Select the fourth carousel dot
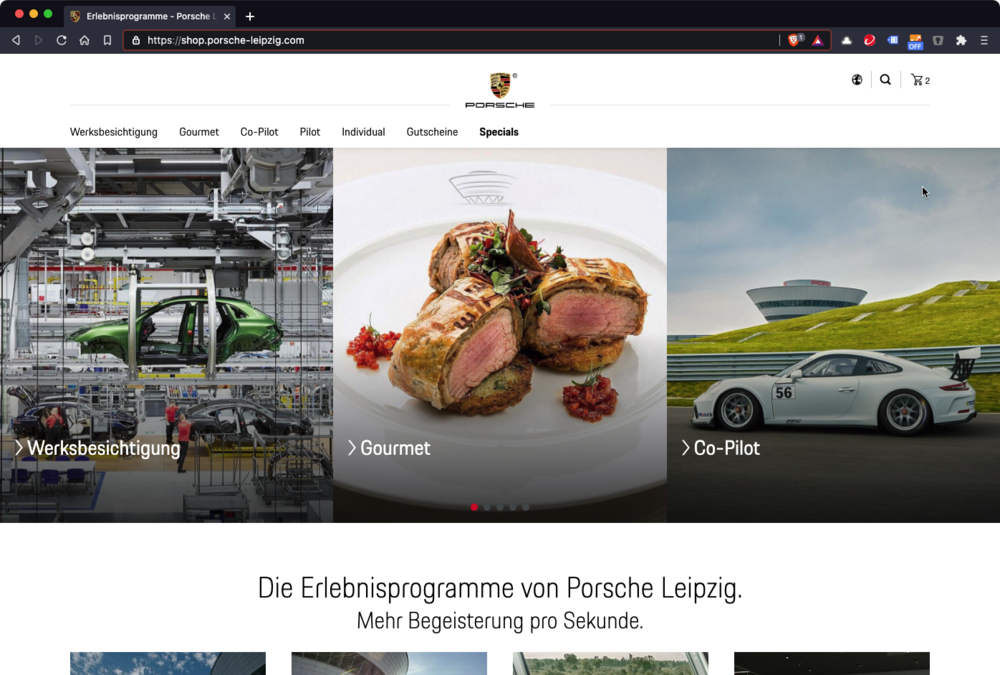This screenshot has height=675, width=1000. click(x=513, y=507)
